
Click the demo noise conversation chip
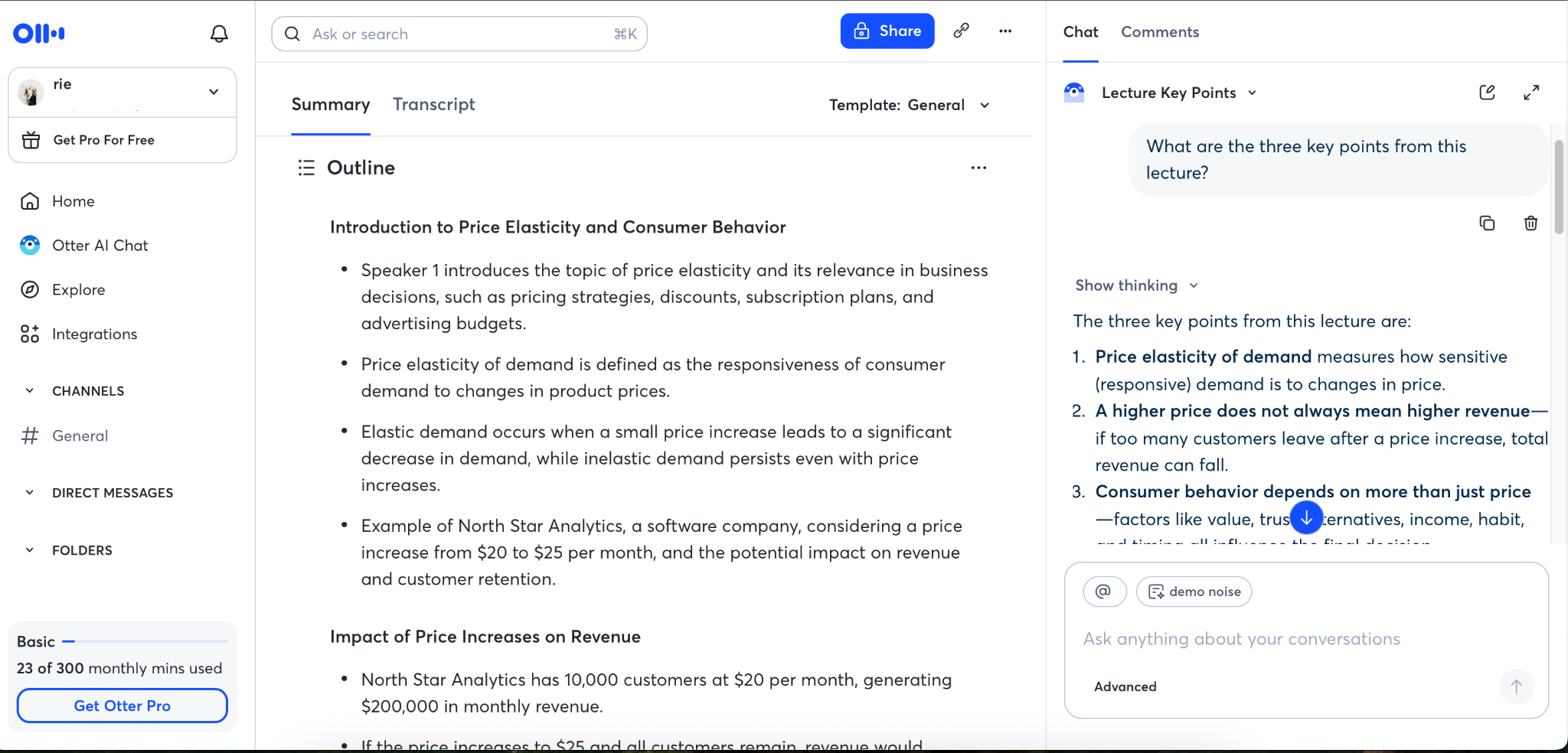1194,592
